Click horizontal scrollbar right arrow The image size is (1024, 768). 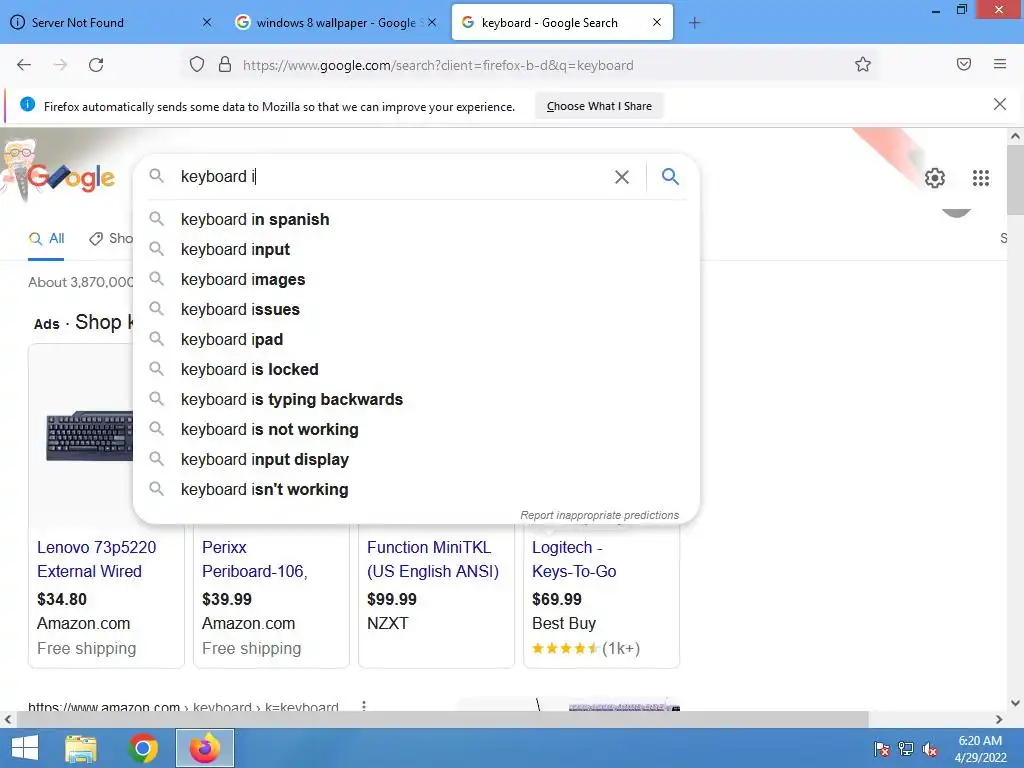click(999, 719)
